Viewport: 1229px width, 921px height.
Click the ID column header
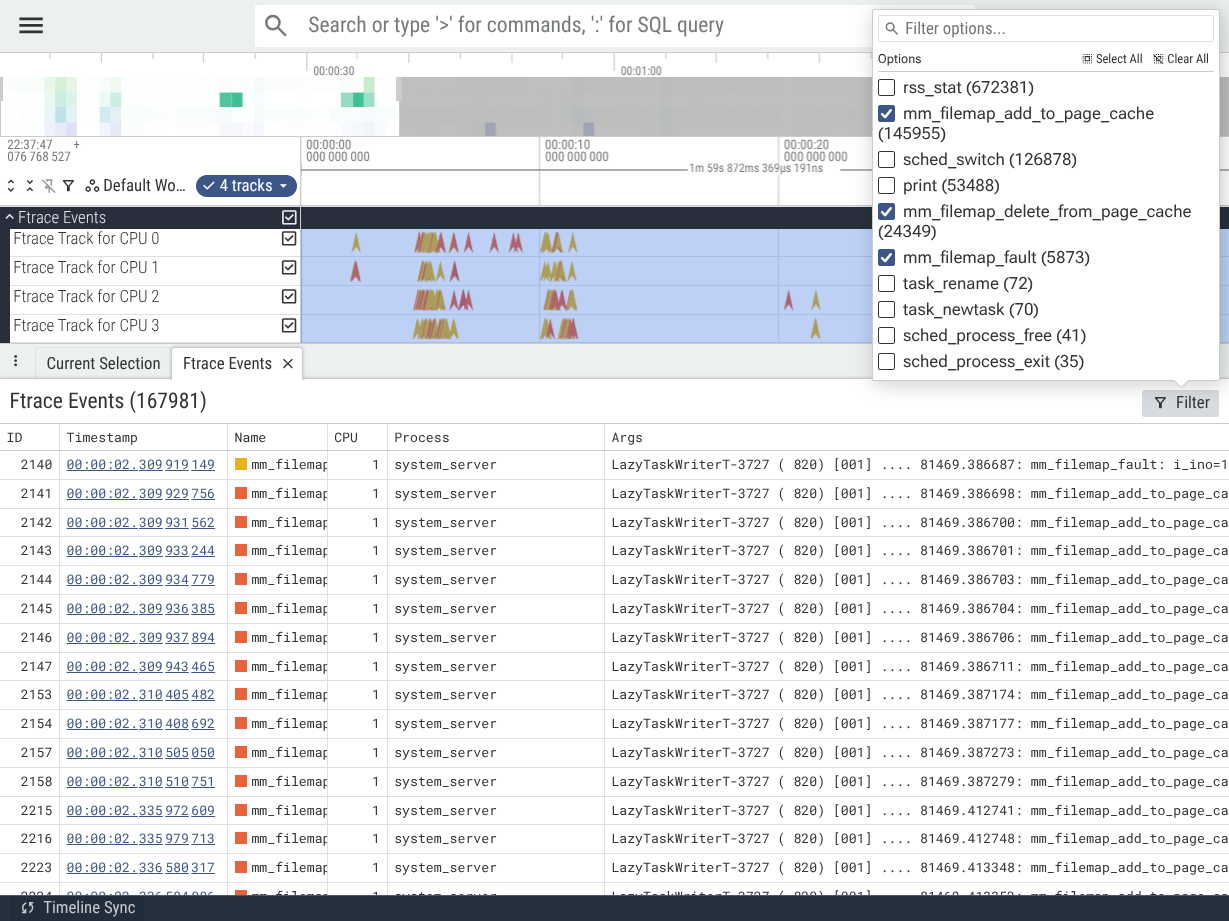(30, 438)
